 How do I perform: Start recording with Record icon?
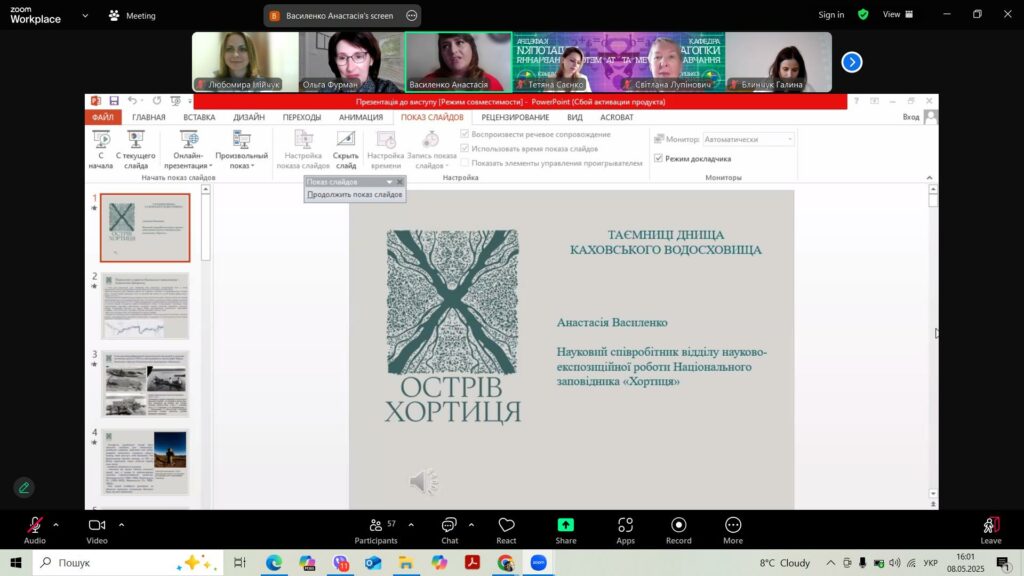click(x=679, y=525)
